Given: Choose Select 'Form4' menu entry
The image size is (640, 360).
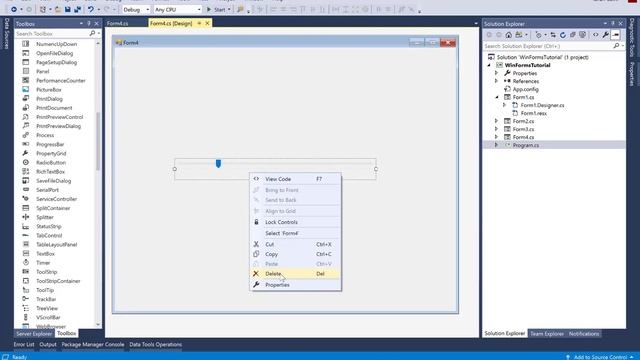Looking at the screenshot, I should coord(295,233).
